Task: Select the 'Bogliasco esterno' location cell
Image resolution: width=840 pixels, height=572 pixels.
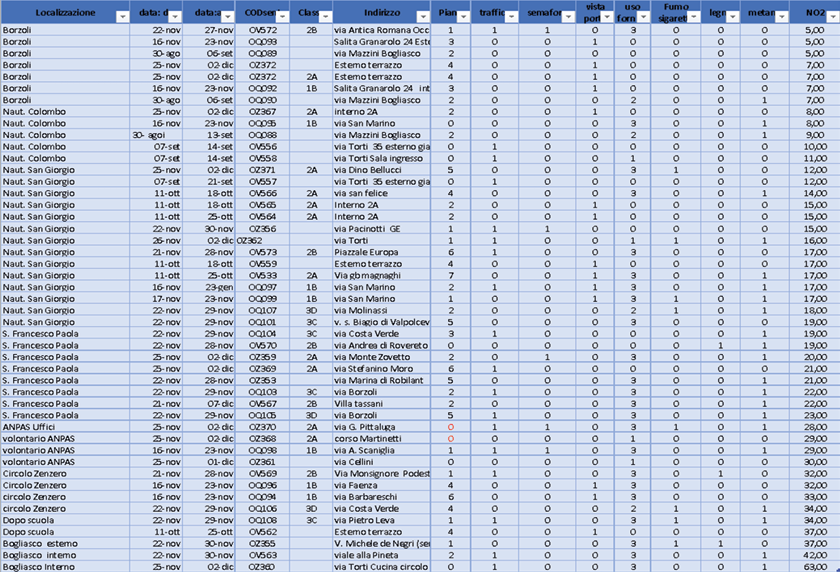Action: (65, 544)
